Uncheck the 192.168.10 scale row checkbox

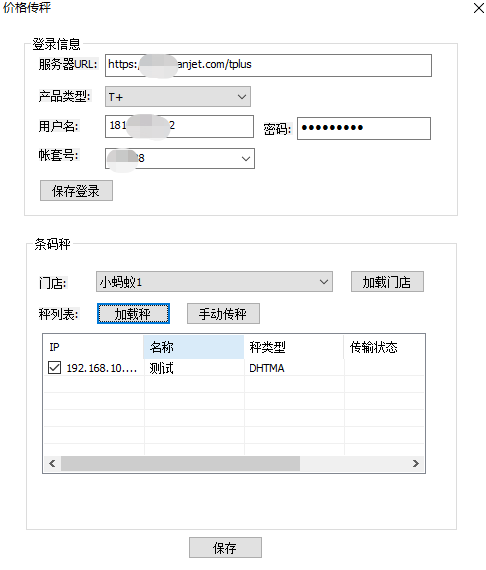tap(54, 368)
